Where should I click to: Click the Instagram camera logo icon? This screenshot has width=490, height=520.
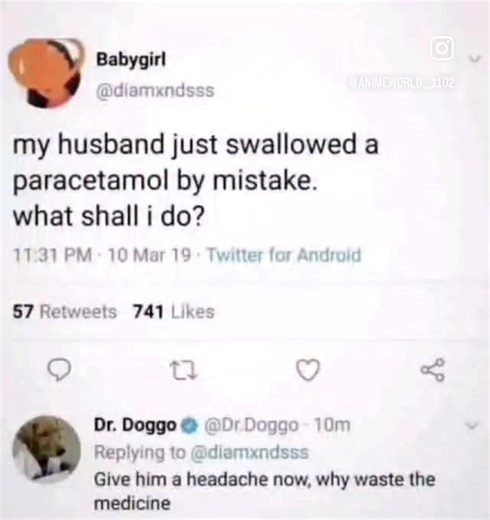441,50
